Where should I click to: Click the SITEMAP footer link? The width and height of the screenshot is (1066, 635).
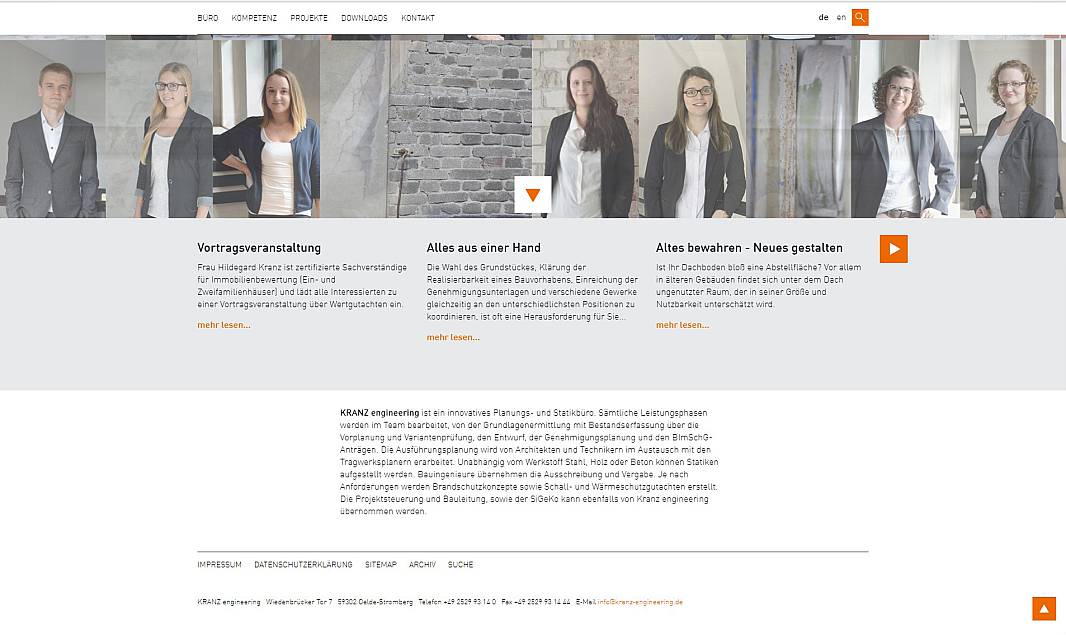(381, 565)
